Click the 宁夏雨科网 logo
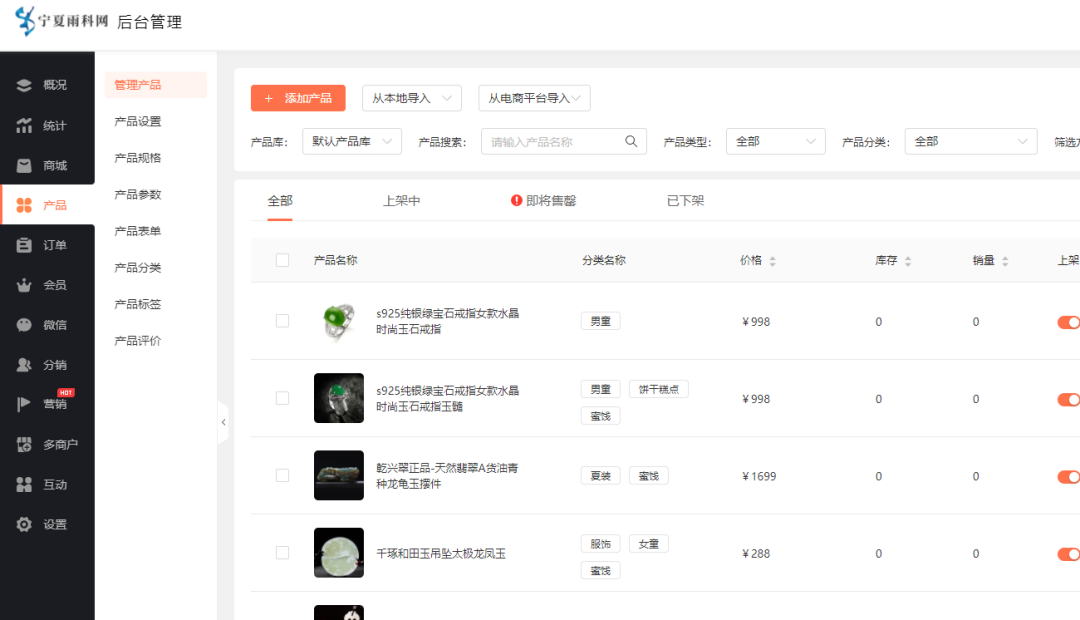The width and height of the screenshot is (1080, 620). coord(61,21)
